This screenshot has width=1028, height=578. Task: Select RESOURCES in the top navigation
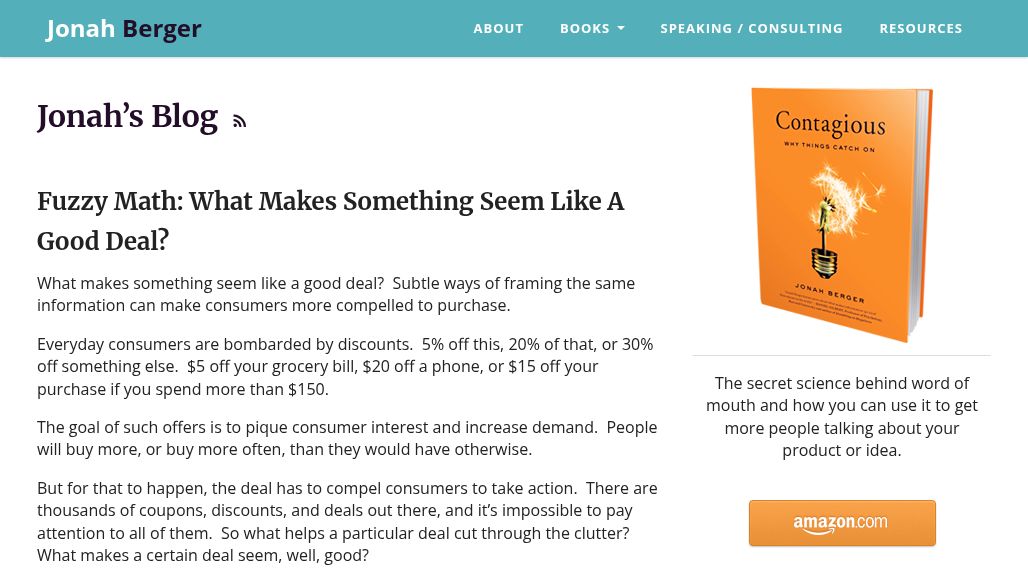921,29
